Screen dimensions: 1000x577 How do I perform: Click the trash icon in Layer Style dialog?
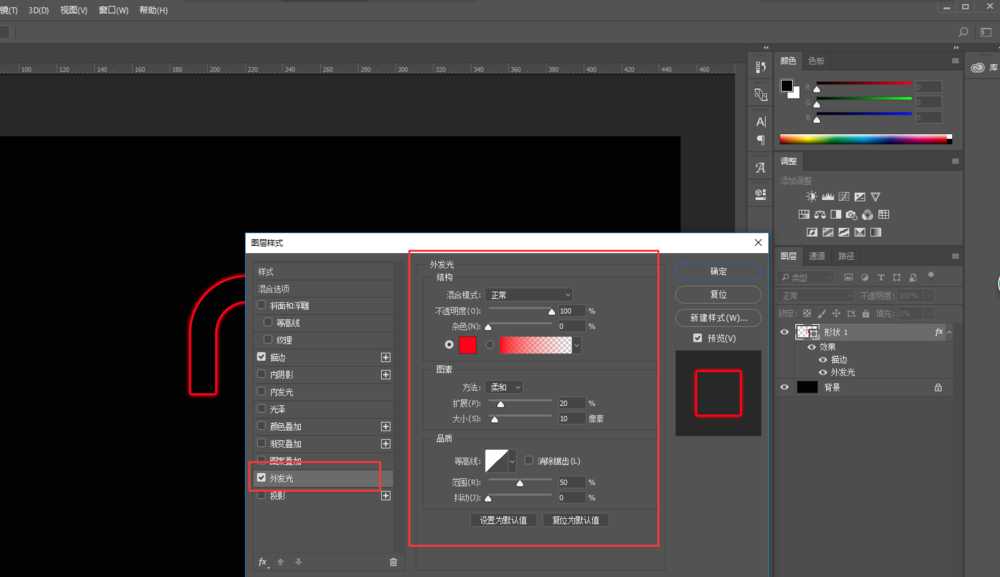click(393, 562)
